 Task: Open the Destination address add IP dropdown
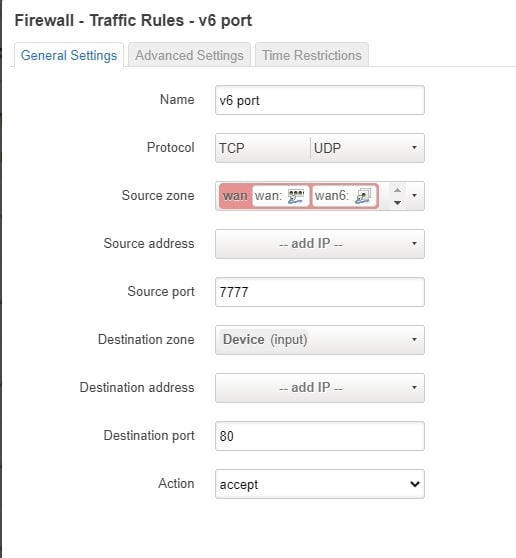click(320, 388)
